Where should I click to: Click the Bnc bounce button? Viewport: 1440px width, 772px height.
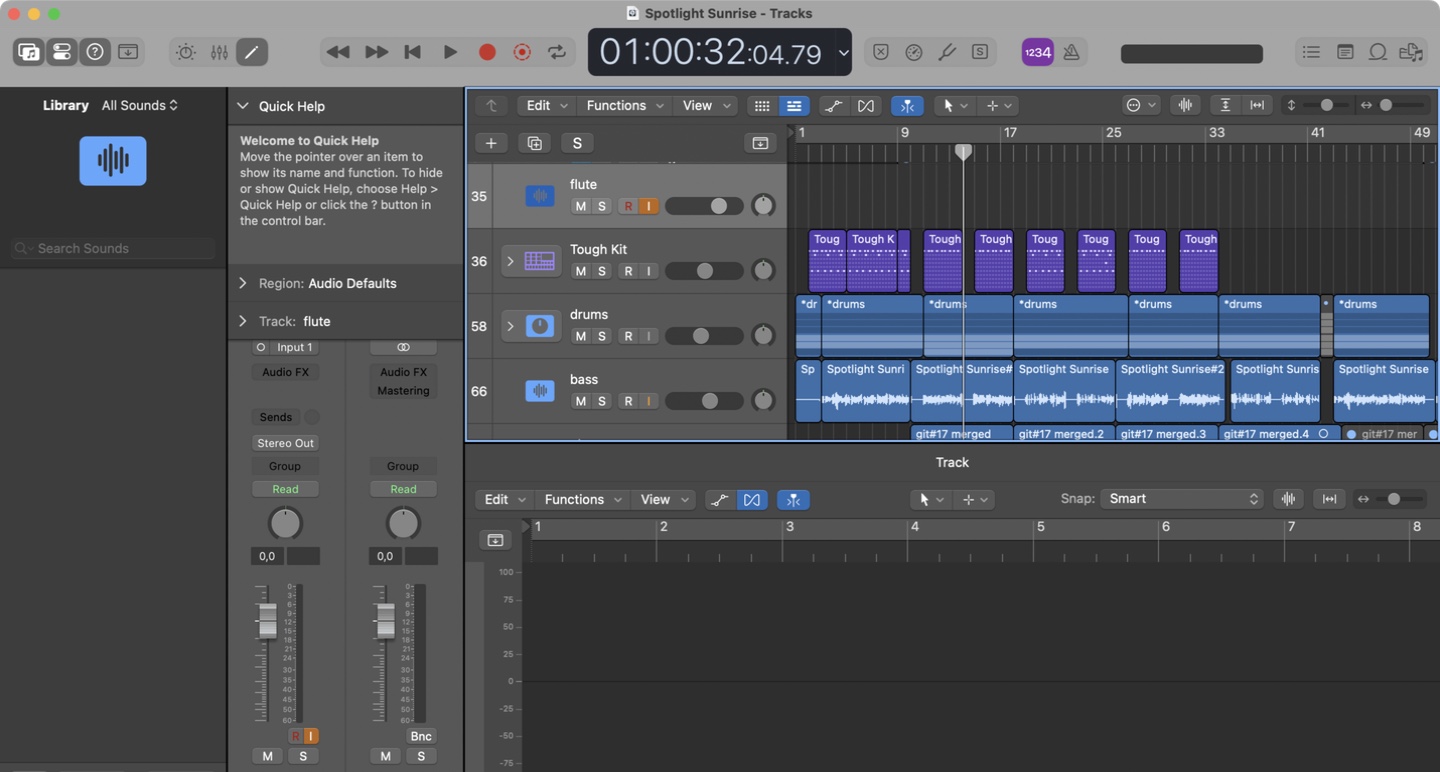tap(421, 736)
